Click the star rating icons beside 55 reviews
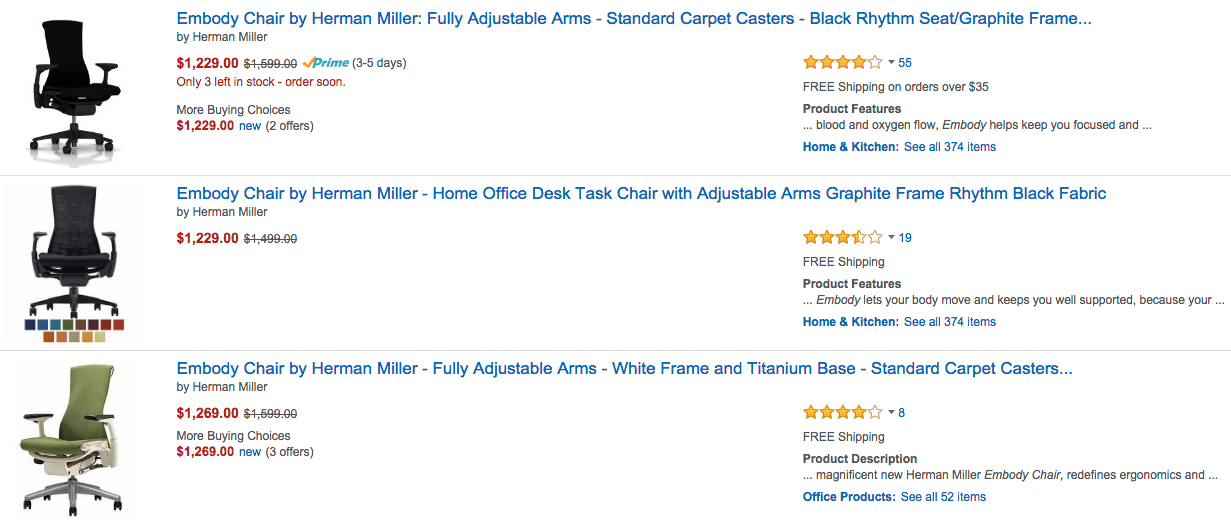The image size is (1231, 522). (842, 62)
